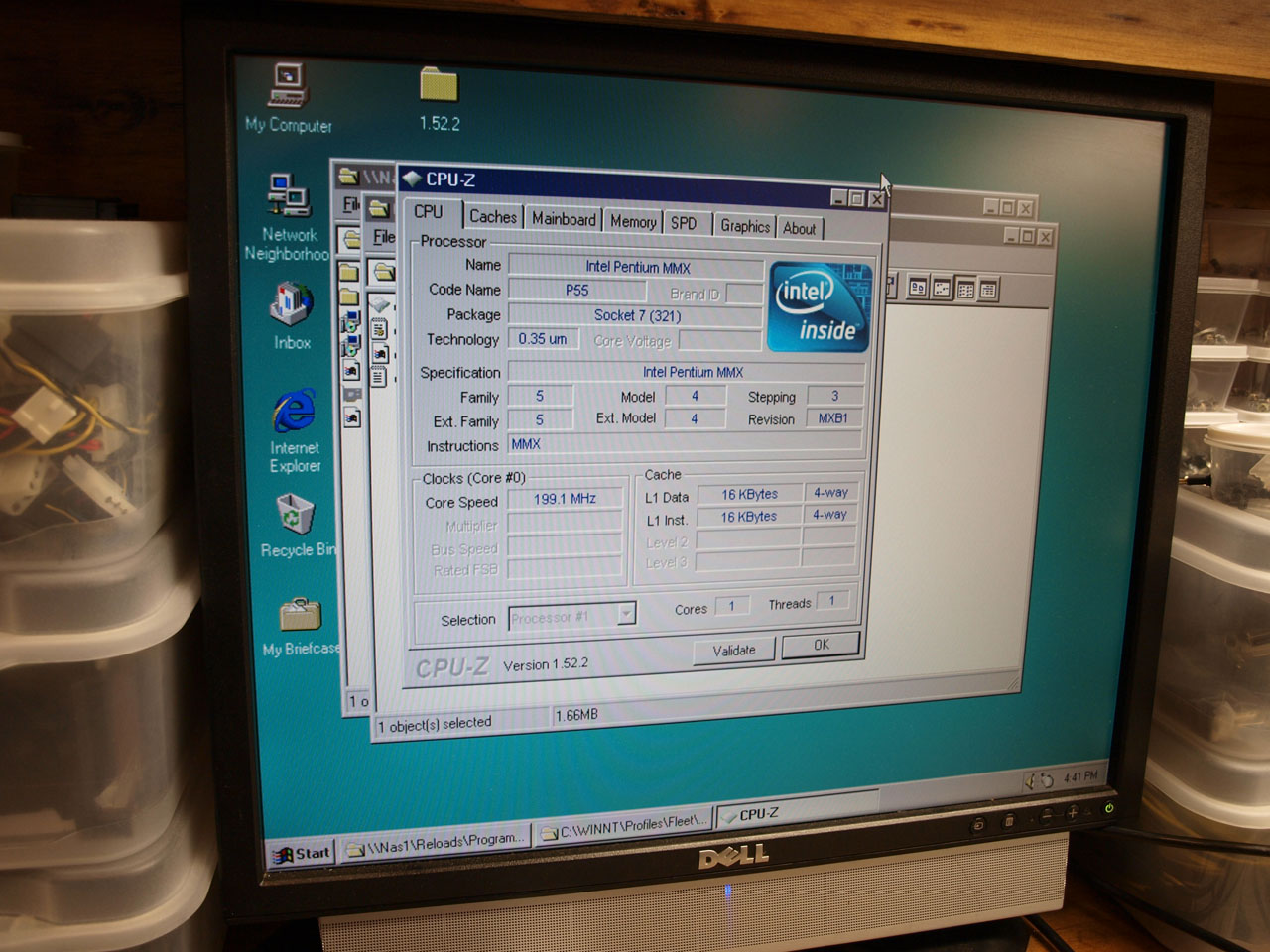Click the L1 Inst. "16 KBytes" value
The width and height of the screenshot is (1270, 952).
(748, 517)
